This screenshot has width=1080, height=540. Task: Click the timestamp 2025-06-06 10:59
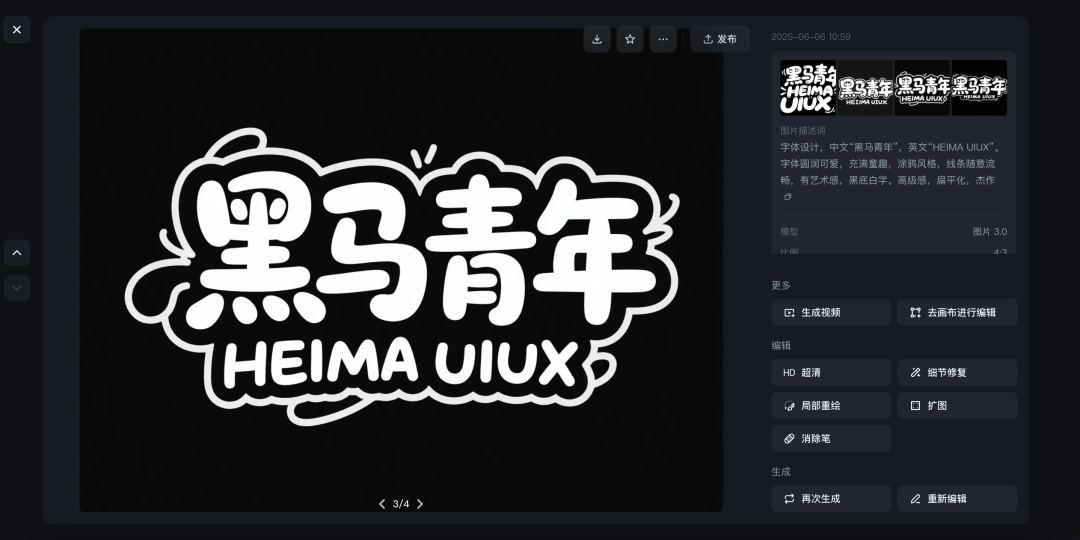(x=811, y=37)
